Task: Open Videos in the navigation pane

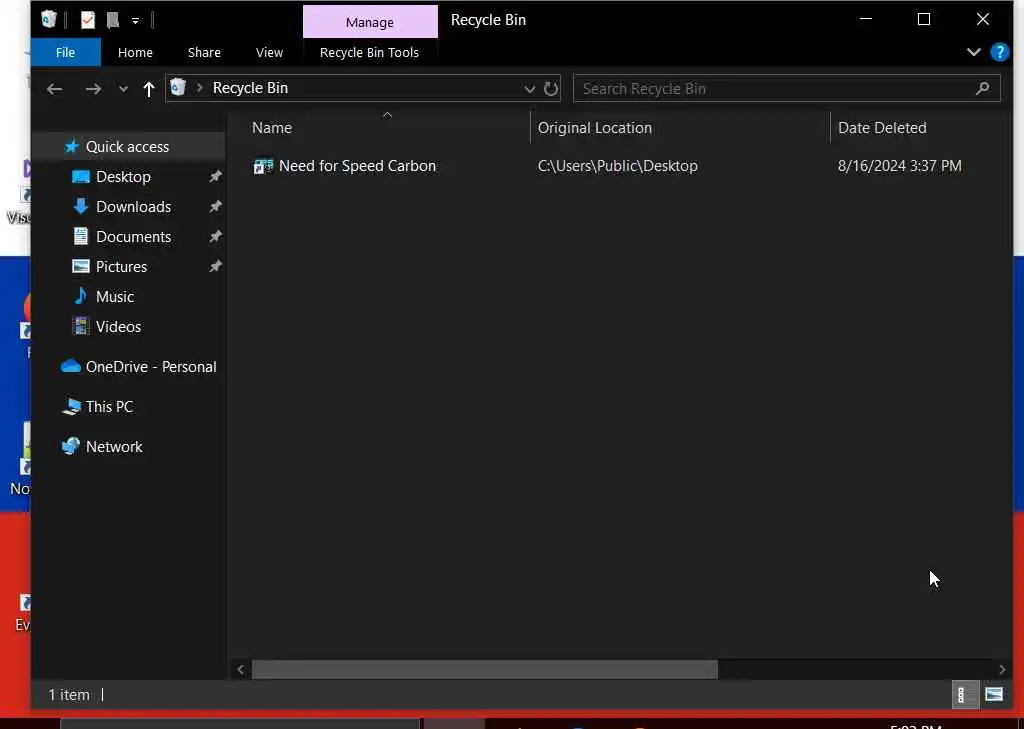Action: [118, 327]
